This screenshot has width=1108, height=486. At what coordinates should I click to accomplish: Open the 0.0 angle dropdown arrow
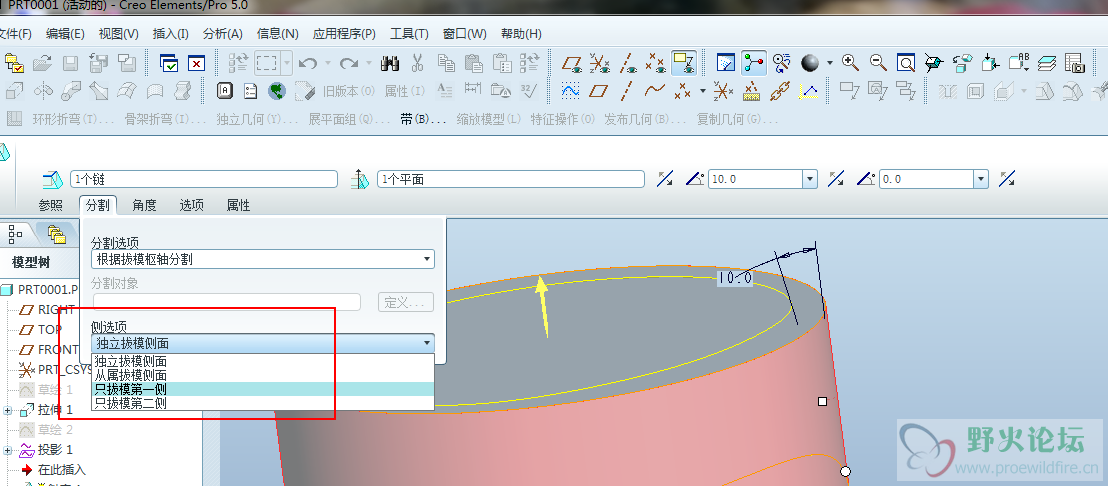pos(980,179)
